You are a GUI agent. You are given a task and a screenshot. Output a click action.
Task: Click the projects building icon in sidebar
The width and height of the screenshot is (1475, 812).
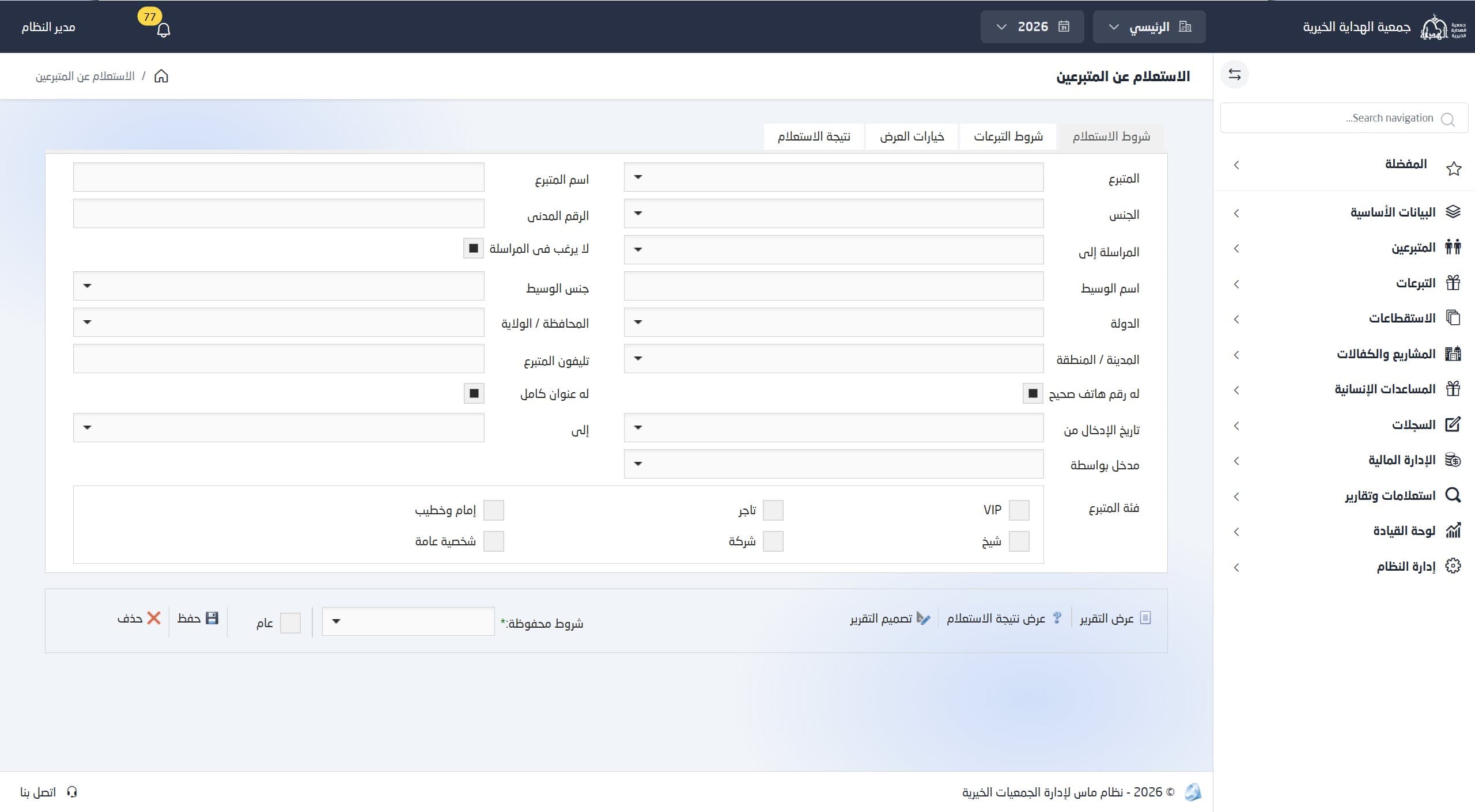1453,354
